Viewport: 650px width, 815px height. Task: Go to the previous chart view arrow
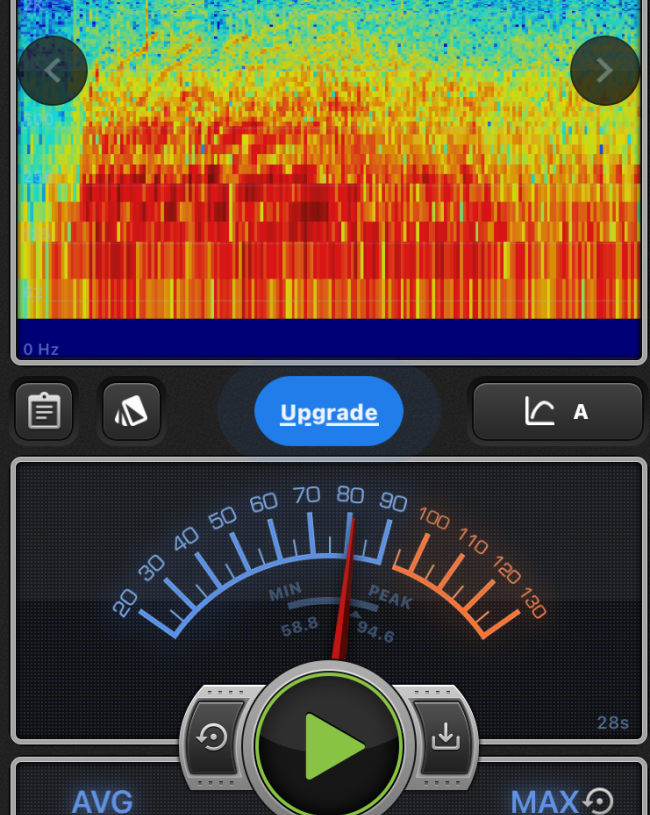point(53,70)
